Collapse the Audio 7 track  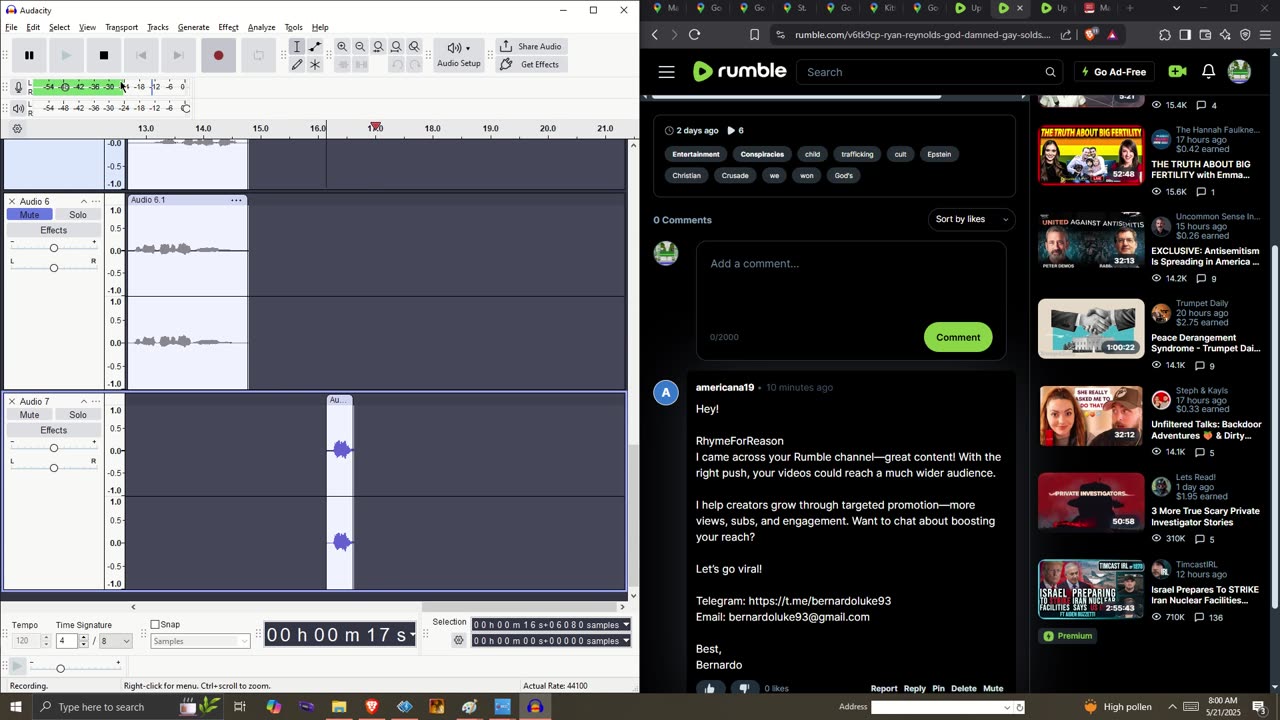coord(83,401)
